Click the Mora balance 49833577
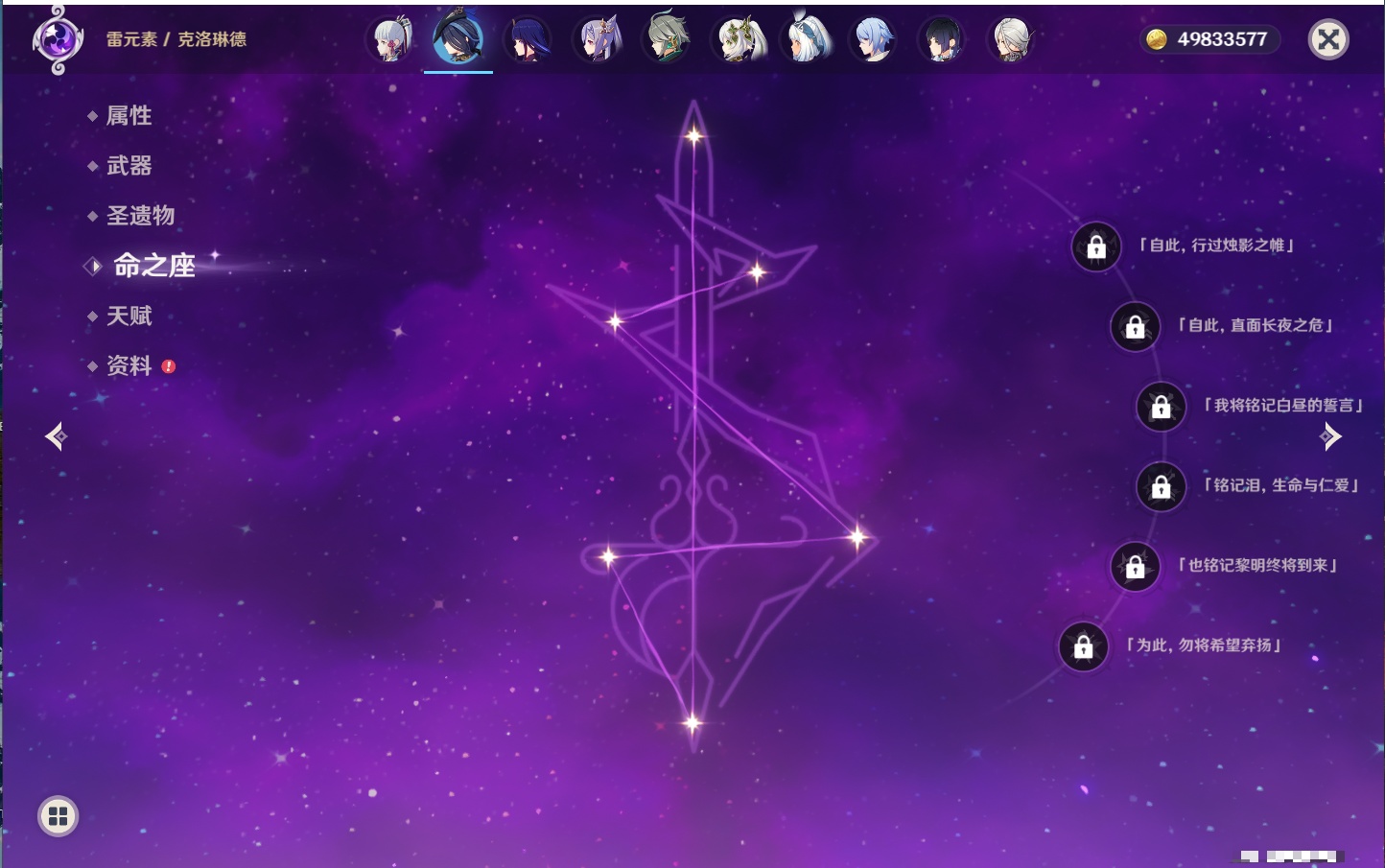Viewport: 1385px width, 868px height. 1222,39
